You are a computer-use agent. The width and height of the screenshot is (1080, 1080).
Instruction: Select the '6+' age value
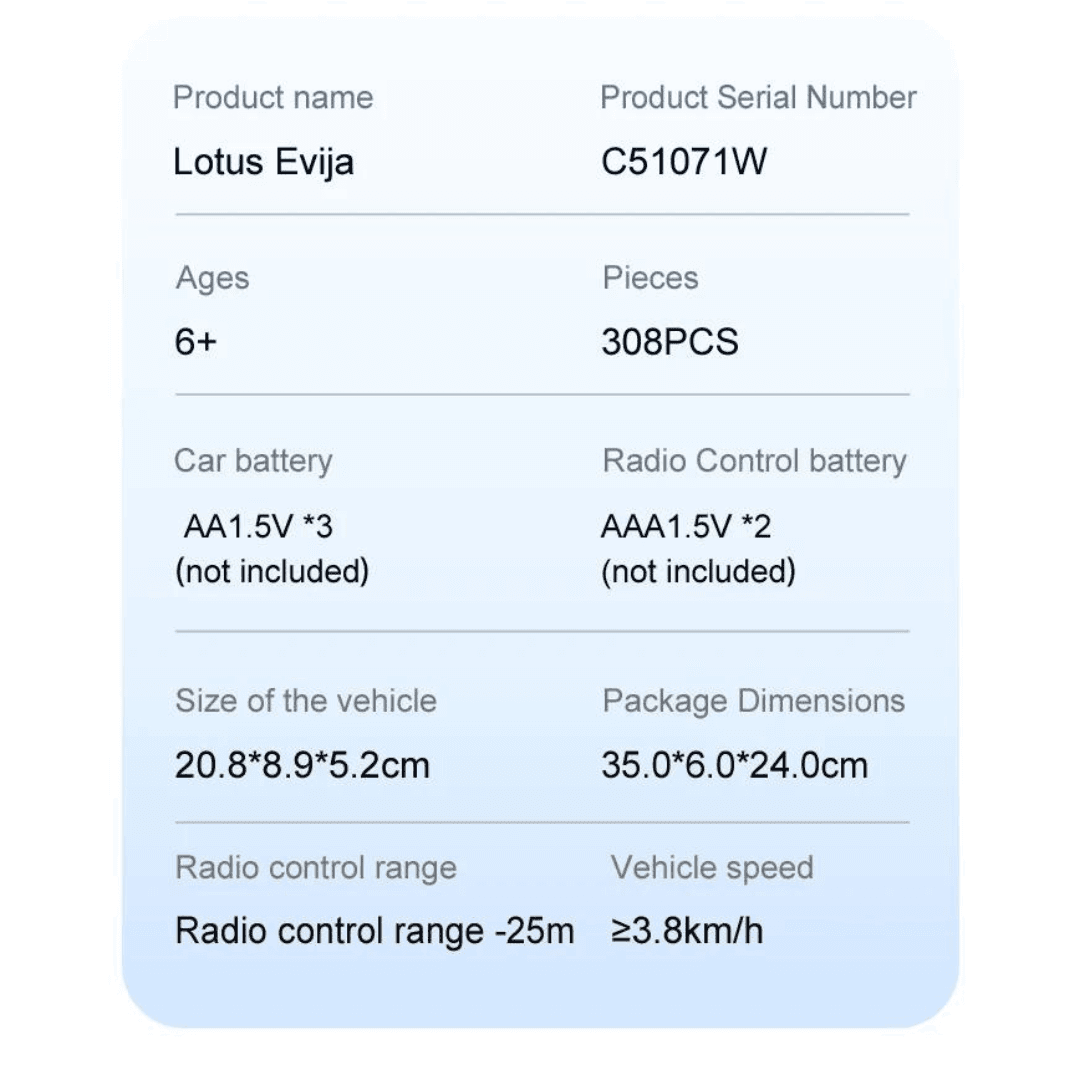[x=196, y=343]
